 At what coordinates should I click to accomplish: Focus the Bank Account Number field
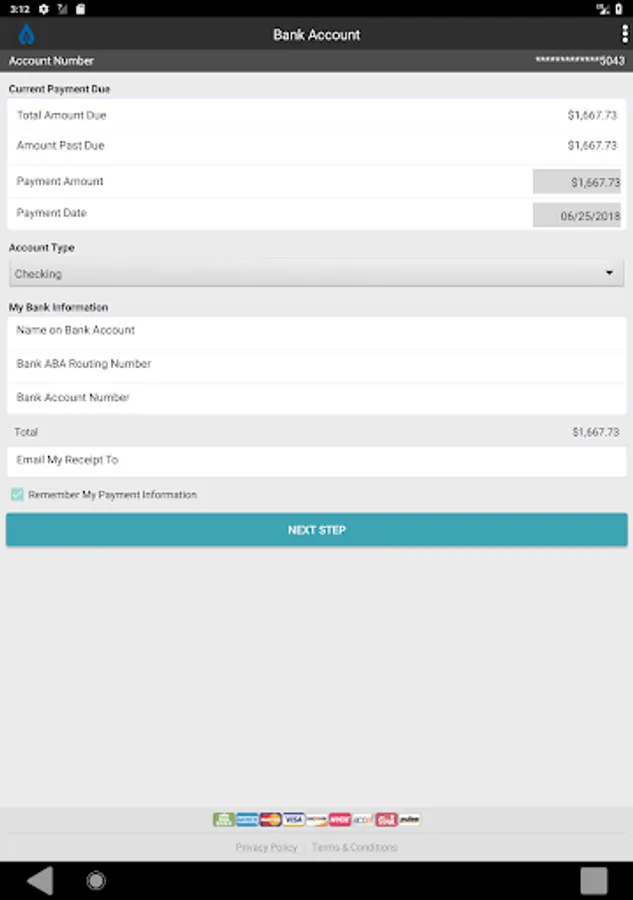tap(316, 397)
